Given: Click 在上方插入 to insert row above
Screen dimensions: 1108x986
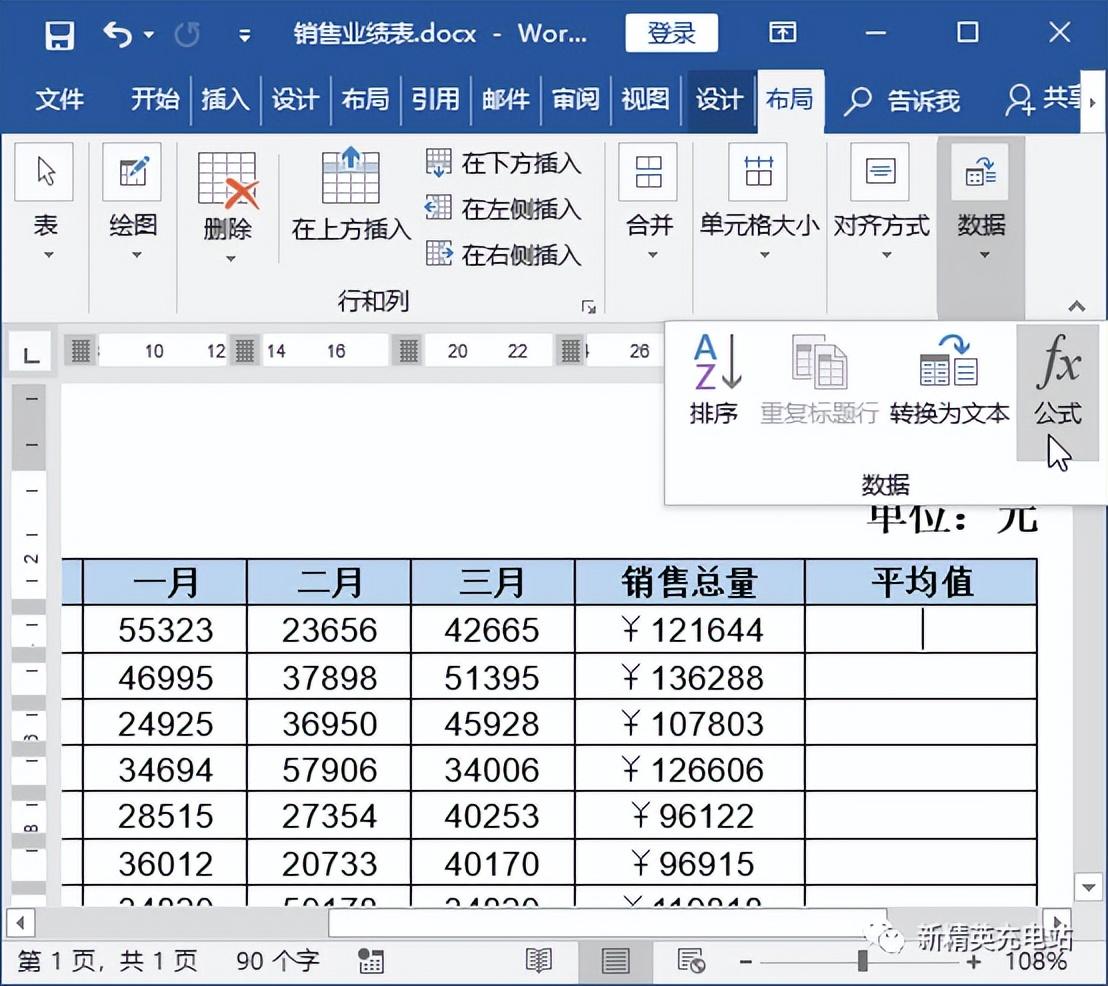Looking at the screenshot, I should pos(347,200).
